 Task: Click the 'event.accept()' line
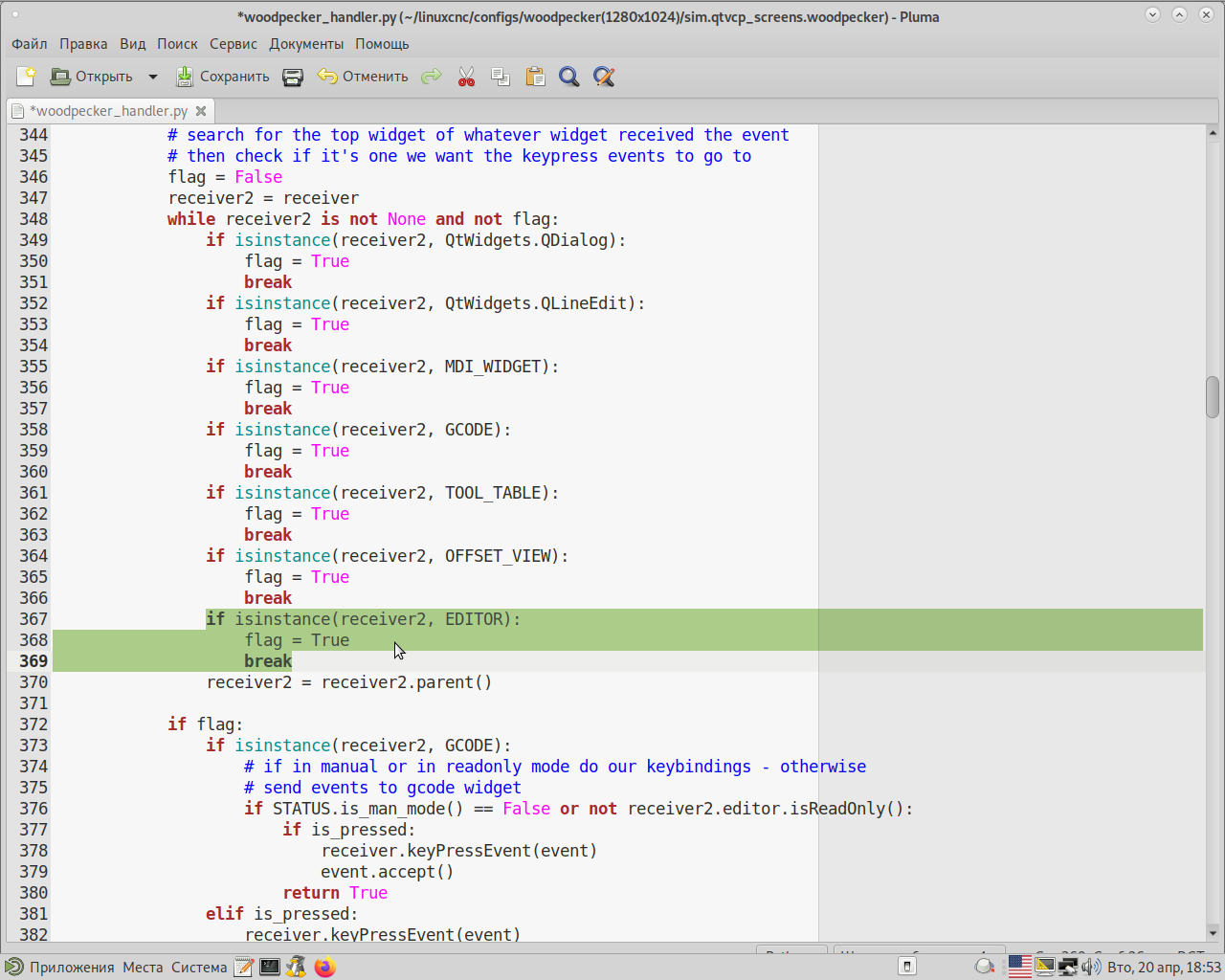pos(388,872)
